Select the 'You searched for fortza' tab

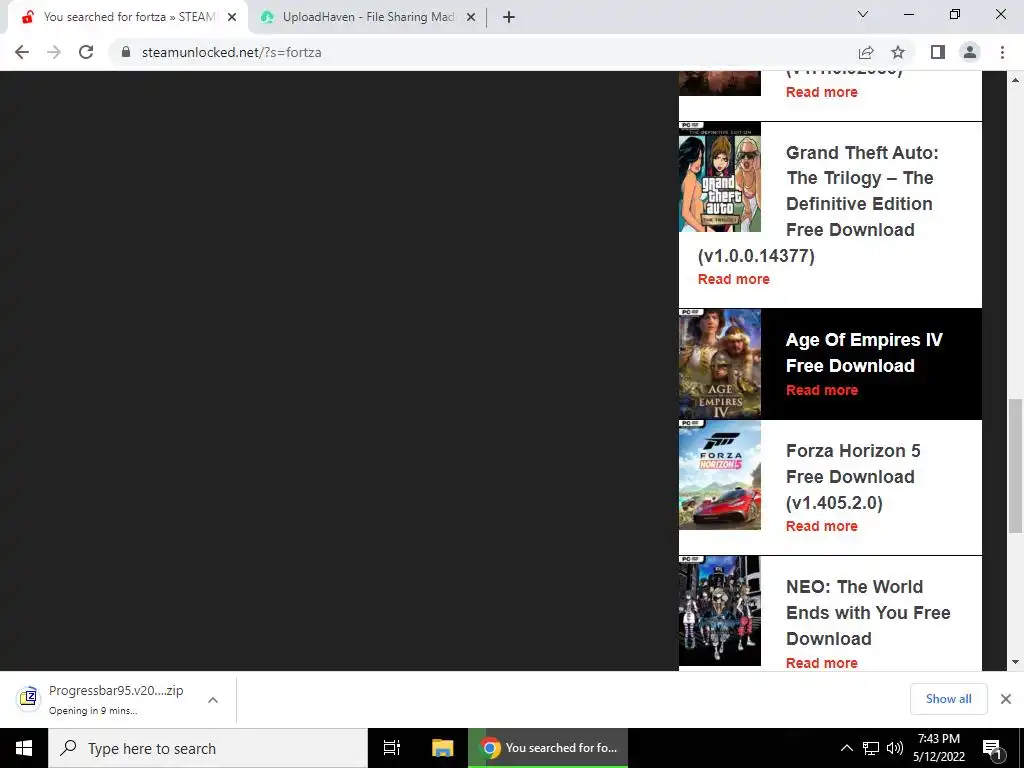point(129,18)
